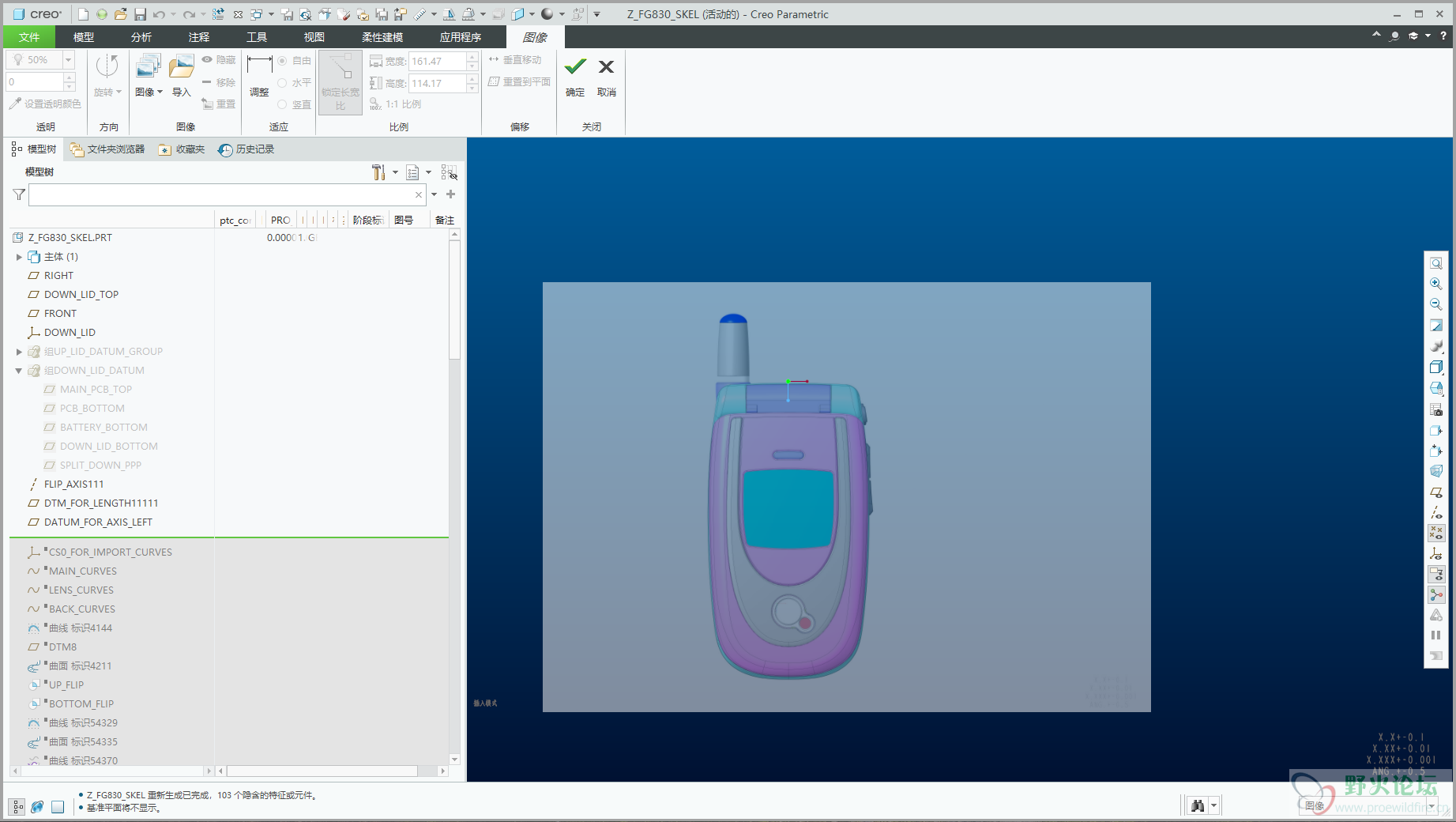The height and width of the screenshot is (822, 1456).
Task: Click the Regenerate icon in quick toolbar
Action: coord(218,14)
